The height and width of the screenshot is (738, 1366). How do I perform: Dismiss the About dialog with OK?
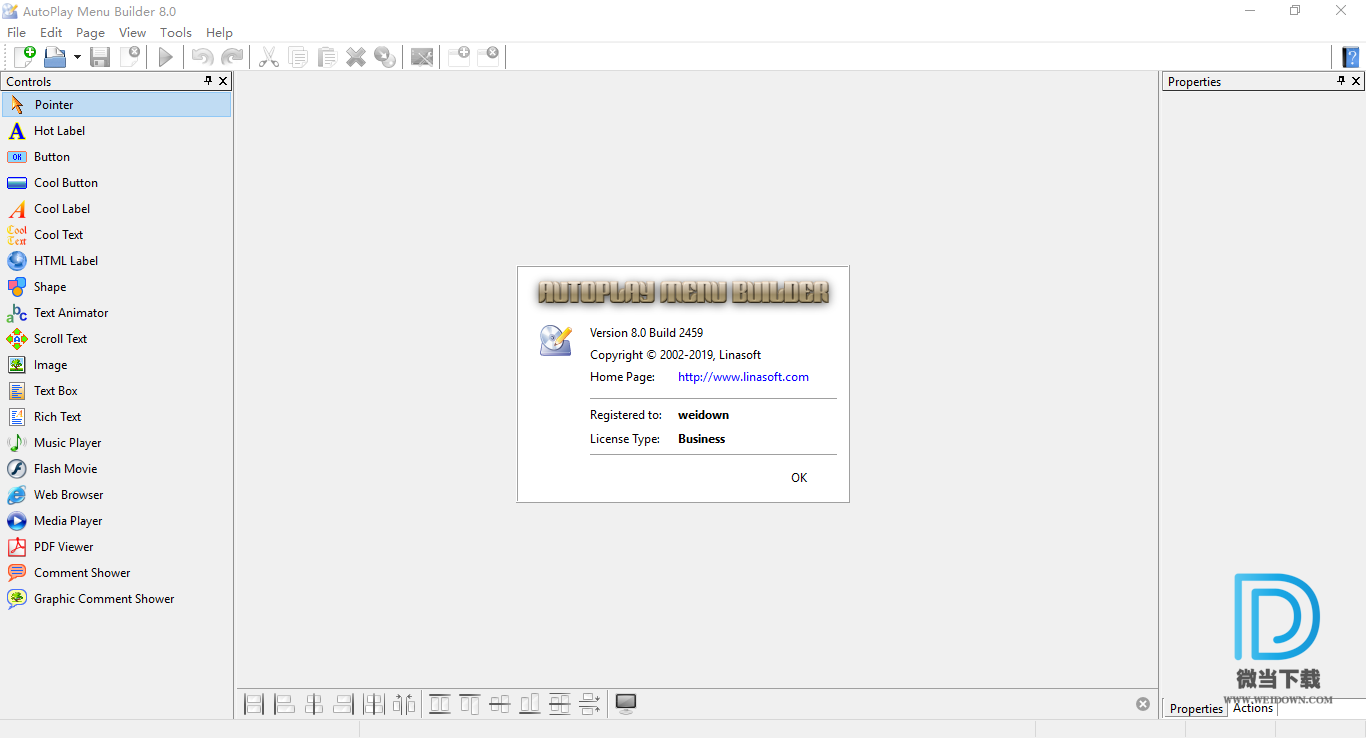[799, 478]
